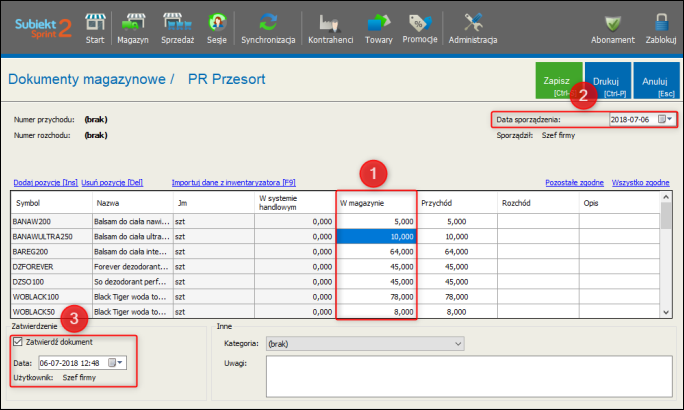The height and width of the screenshot is (410, 684).
Task: Toggle the Zatwierdź dokument checkbox
Action: [19, 342]
